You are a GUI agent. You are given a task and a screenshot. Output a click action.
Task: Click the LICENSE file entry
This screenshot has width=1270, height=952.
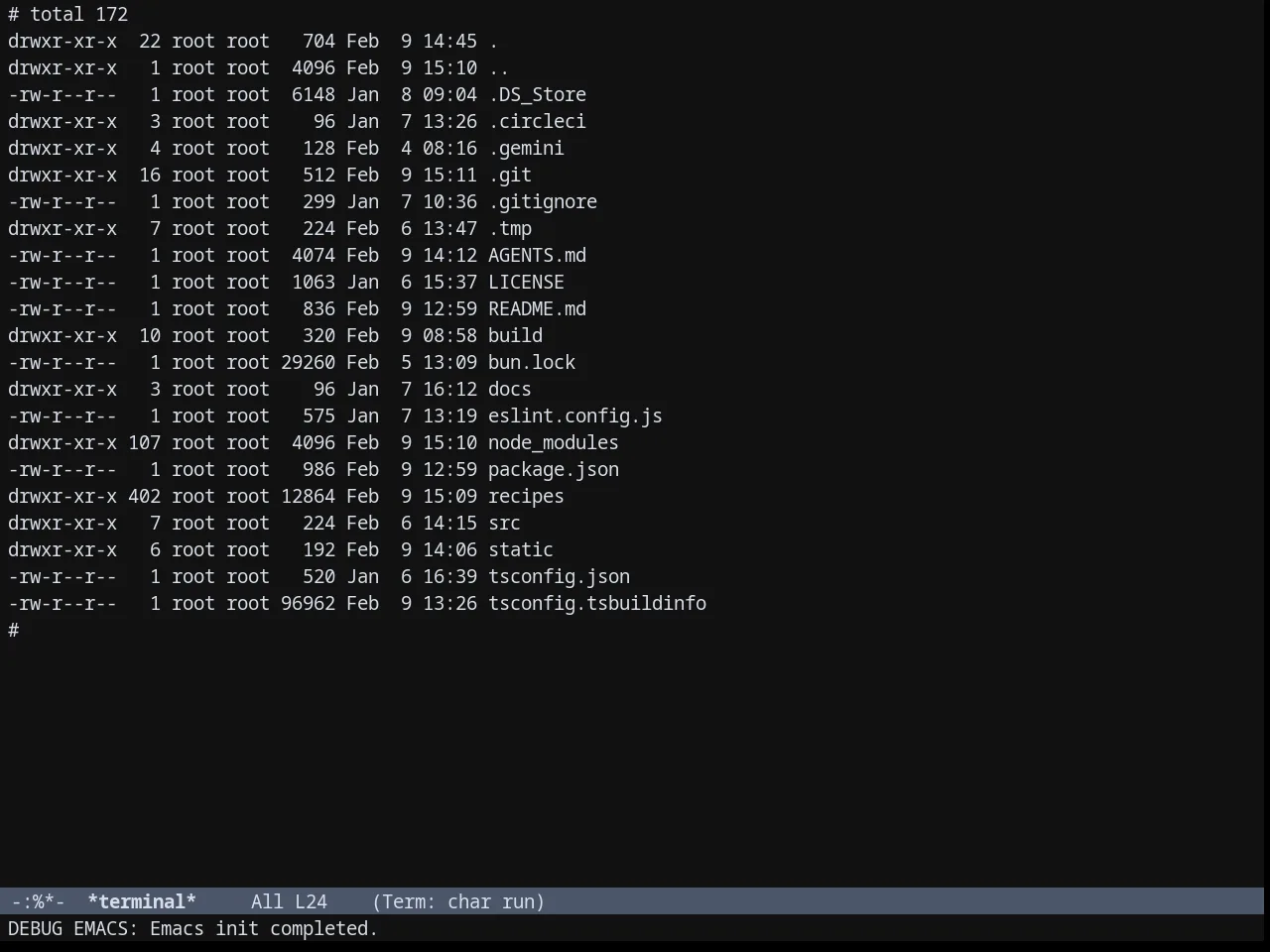[x=526, y=282]
